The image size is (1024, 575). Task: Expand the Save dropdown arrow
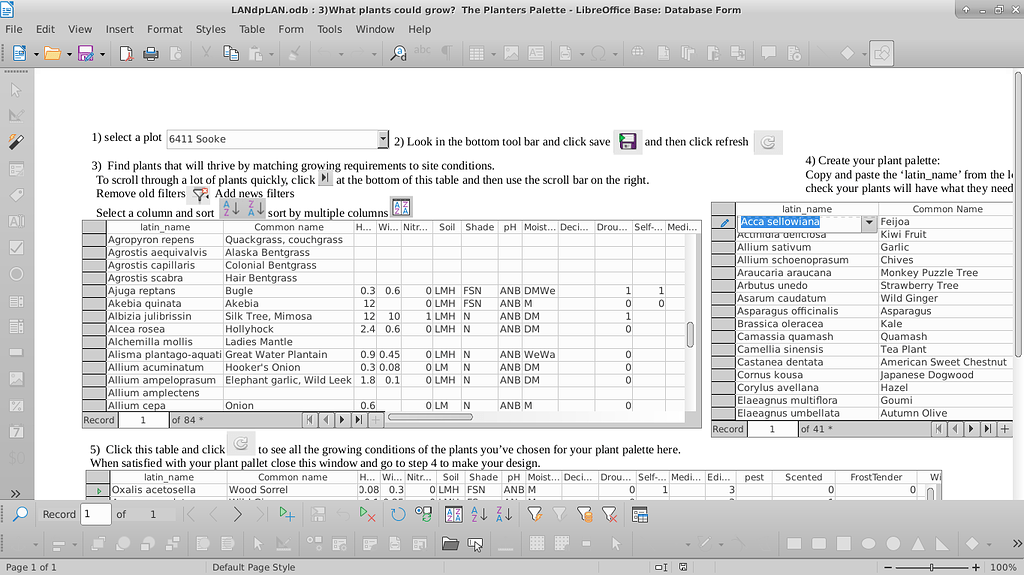pos(103,54)
